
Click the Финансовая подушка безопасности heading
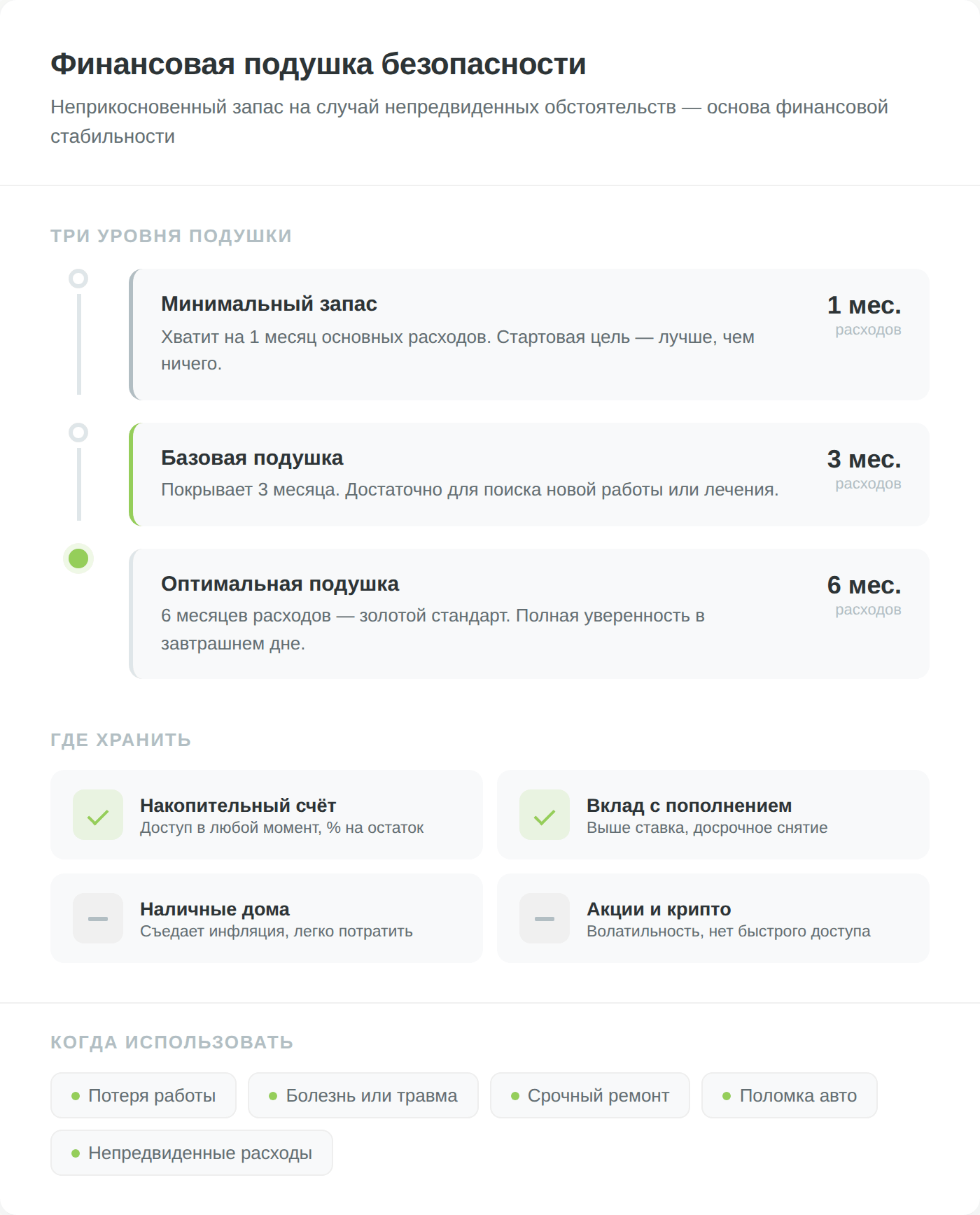click(318, 64)
